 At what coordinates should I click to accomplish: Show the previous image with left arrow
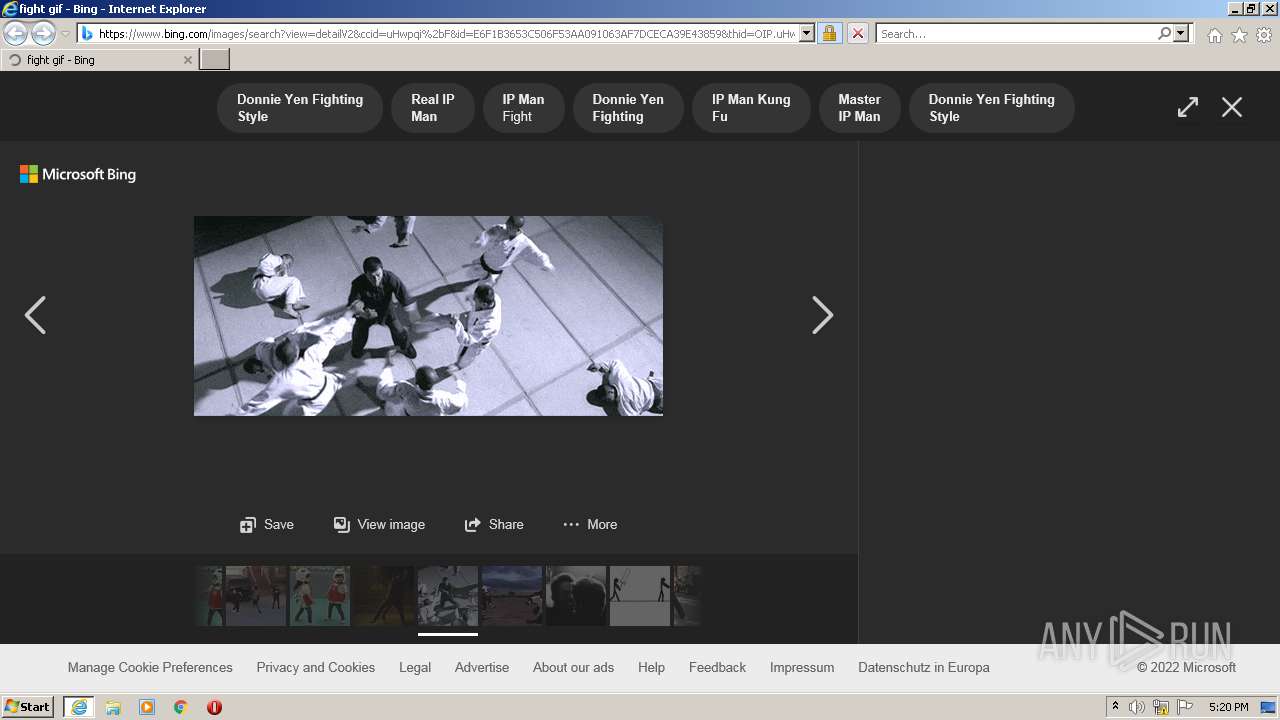point(35,315)
